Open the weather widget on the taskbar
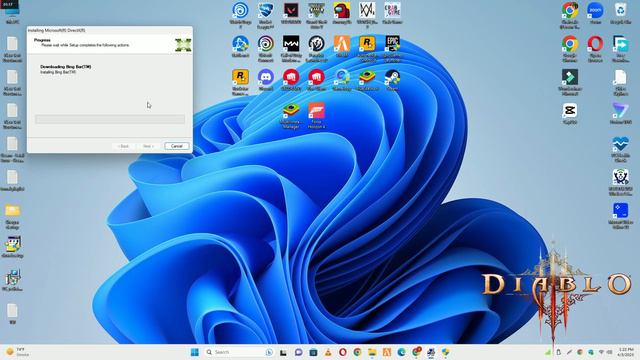This screenshot has width=640, height=360. coord(17,352)
